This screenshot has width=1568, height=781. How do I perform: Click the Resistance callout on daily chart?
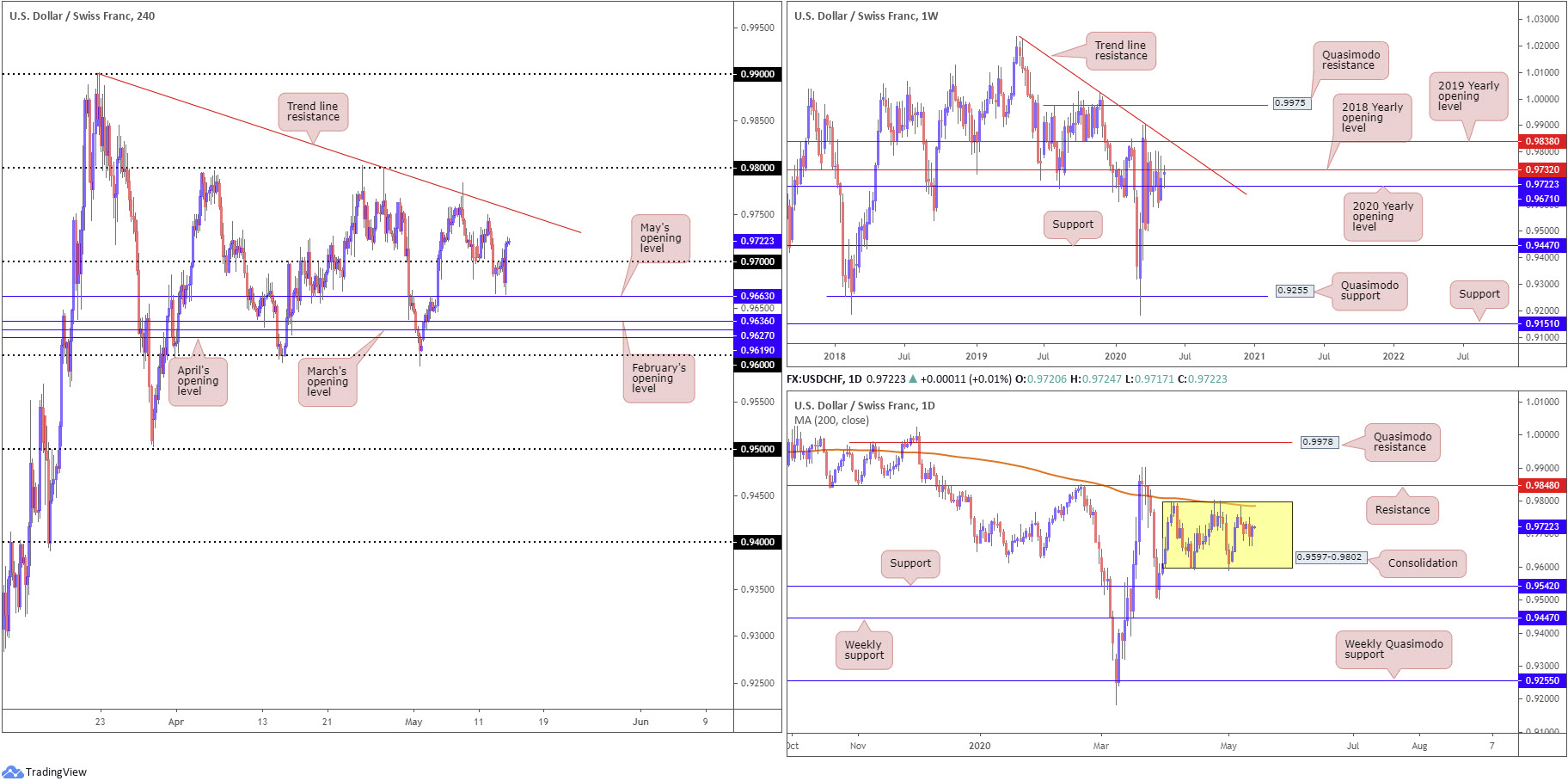[x=1402, y=510]
